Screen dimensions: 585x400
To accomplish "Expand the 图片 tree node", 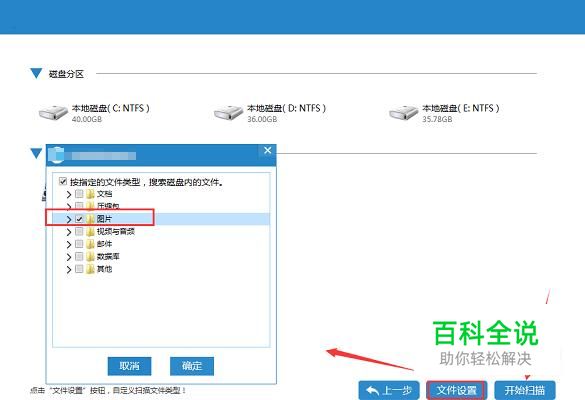I will (69, 219).
